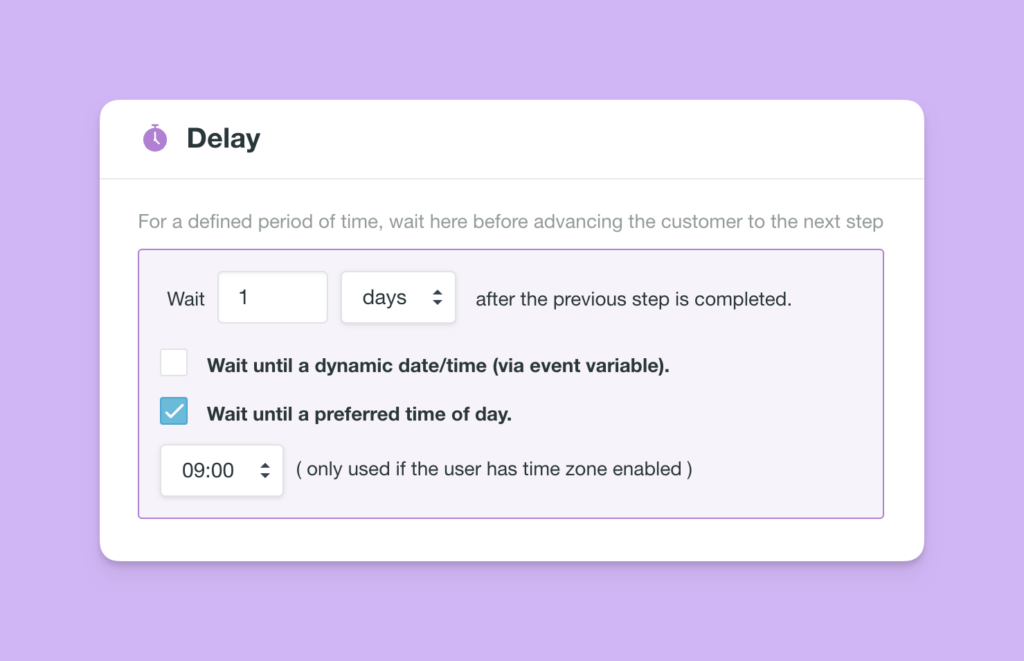This screenshot has height=661, width=1024.
Task: Click the white card area below the settings box
Action: (x=512, y=540)
